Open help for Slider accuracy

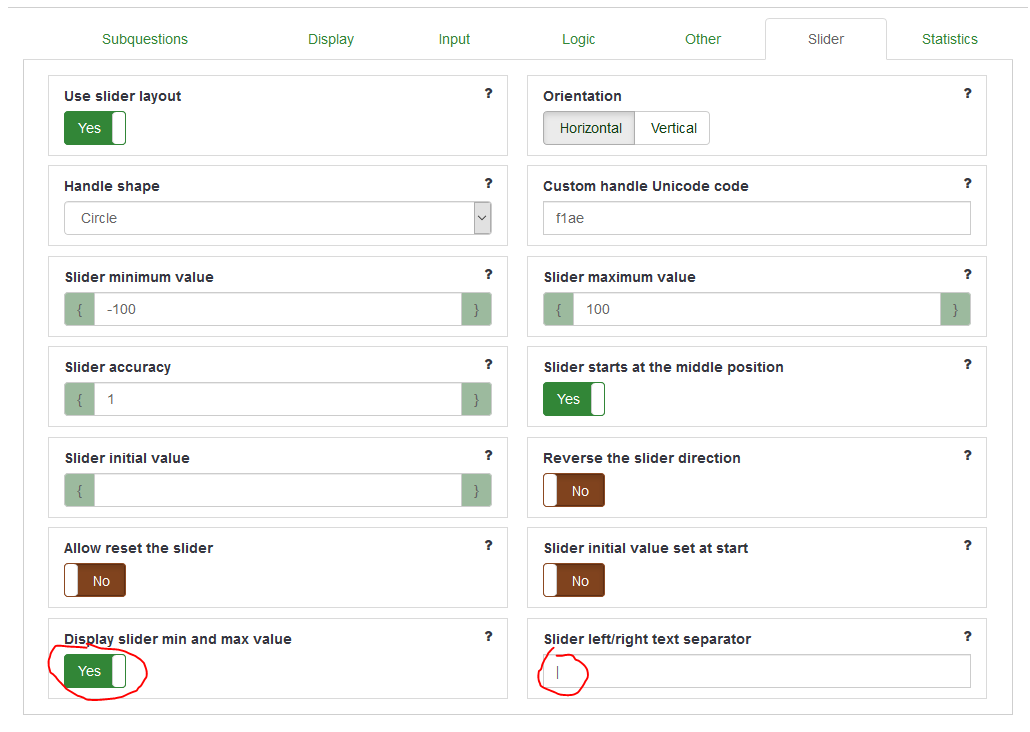pos(488,364)
